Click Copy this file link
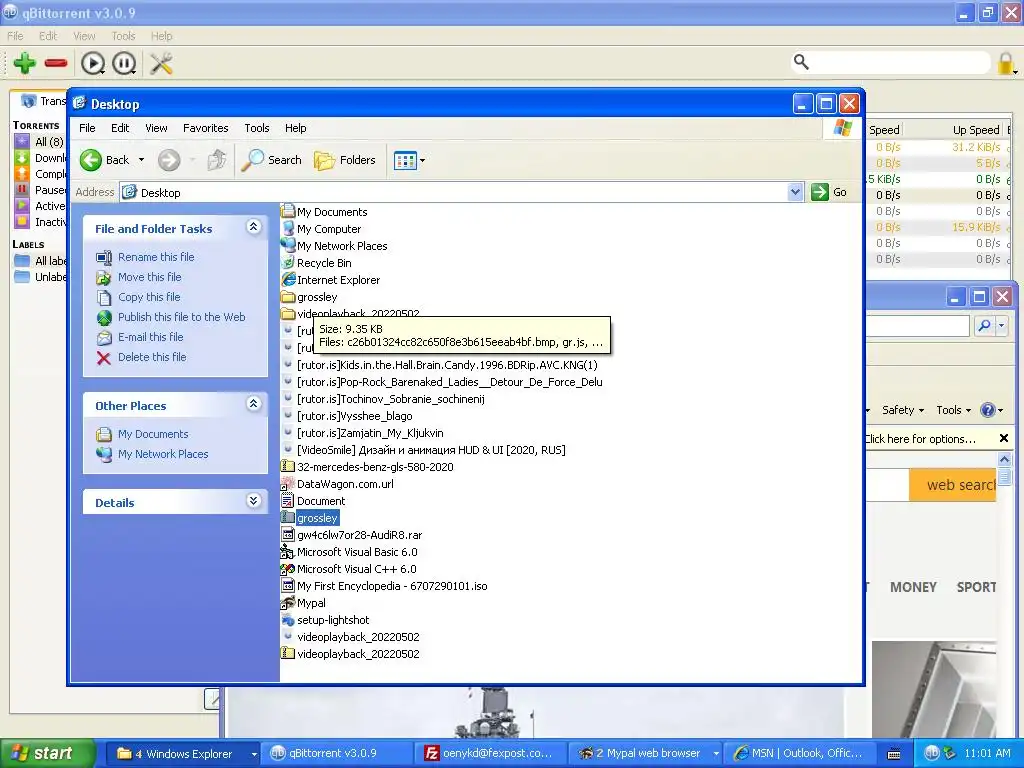 [149, 297]
